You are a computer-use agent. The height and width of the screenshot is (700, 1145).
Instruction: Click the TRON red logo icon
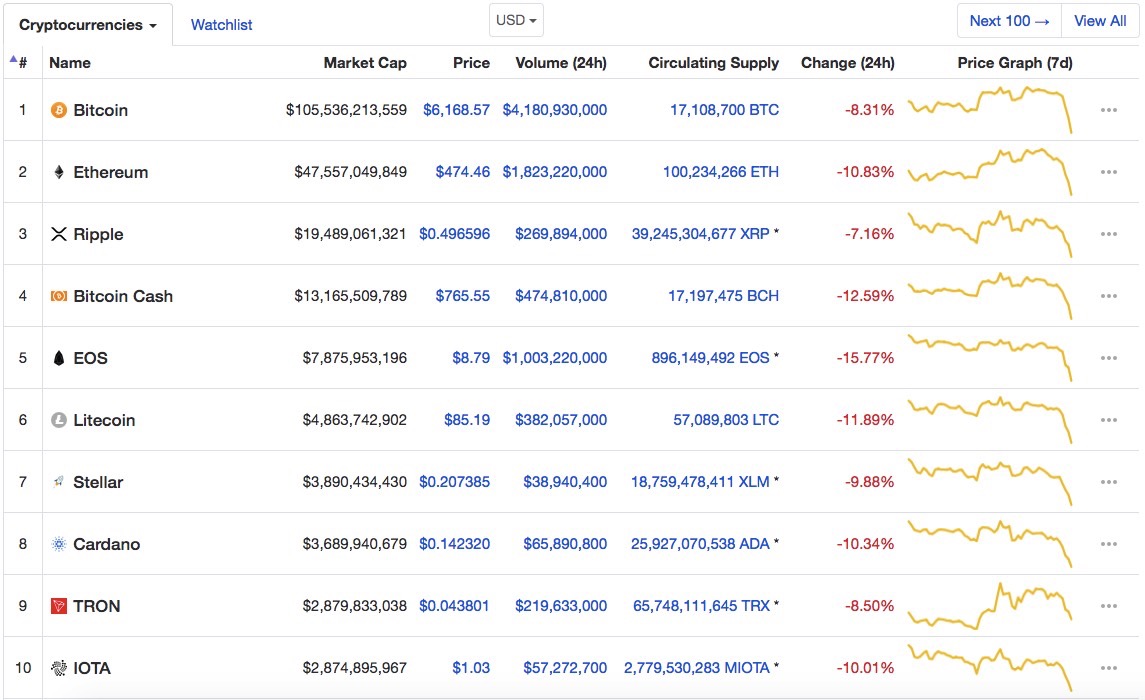click(x=58, y=606)
